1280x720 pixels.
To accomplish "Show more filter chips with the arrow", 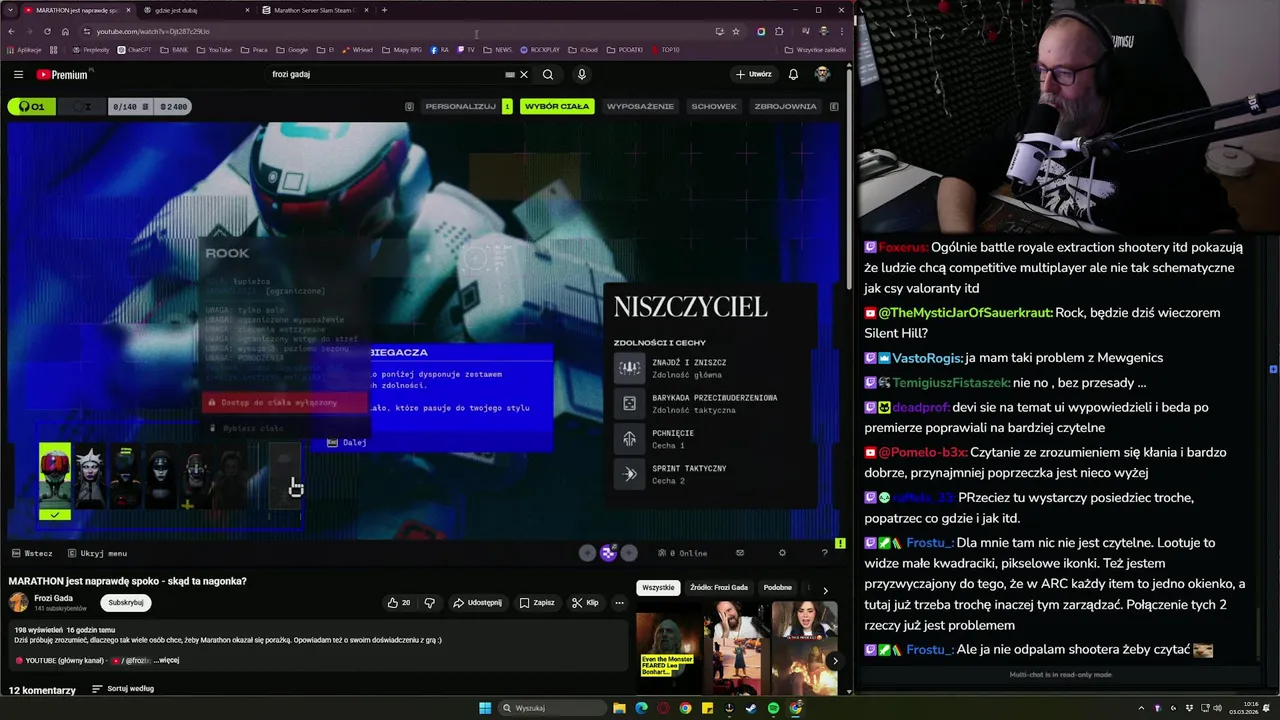I will (x=826, y=589).
